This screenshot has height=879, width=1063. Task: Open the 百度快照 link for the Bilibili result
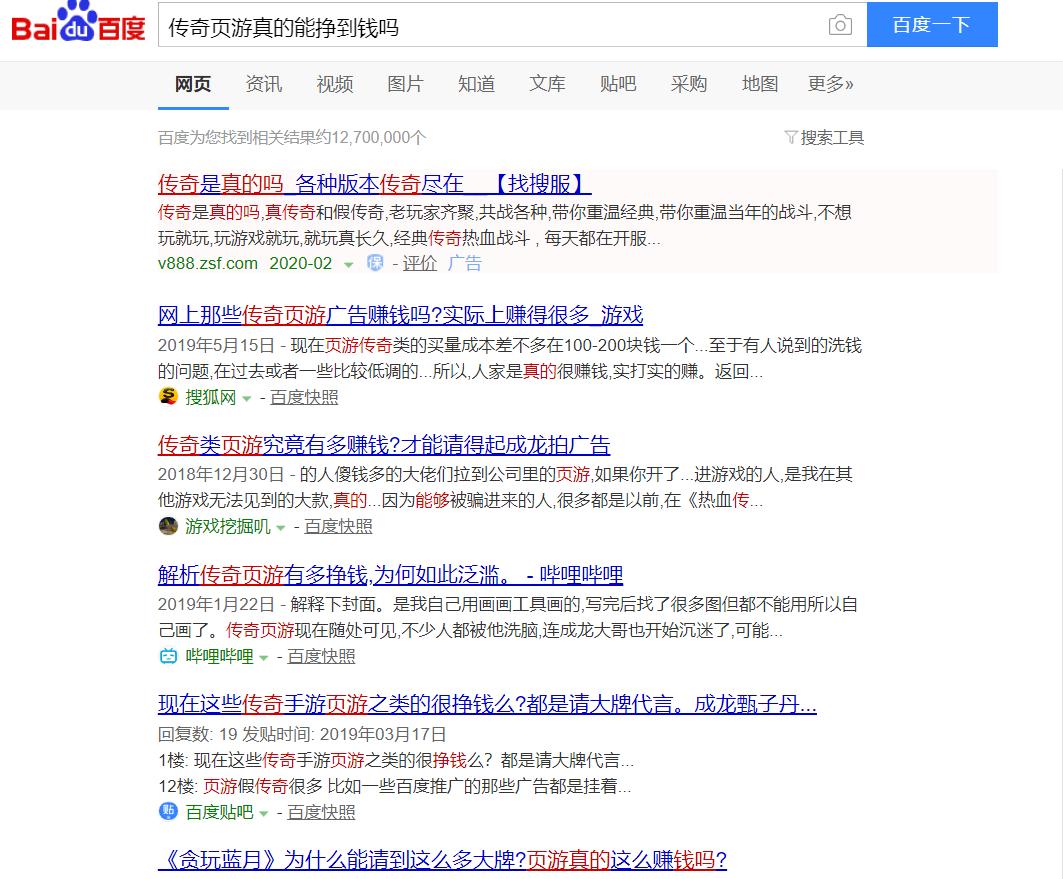pyautogui.click(x=322, y=657)
